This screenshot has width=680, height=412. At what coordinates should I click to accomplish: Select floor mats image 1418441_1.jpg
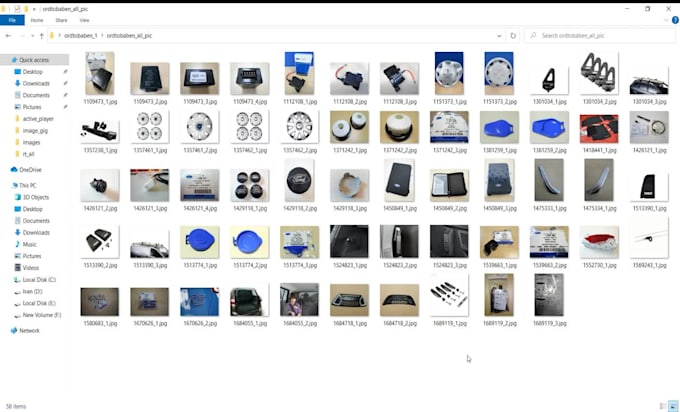(599, 128)
